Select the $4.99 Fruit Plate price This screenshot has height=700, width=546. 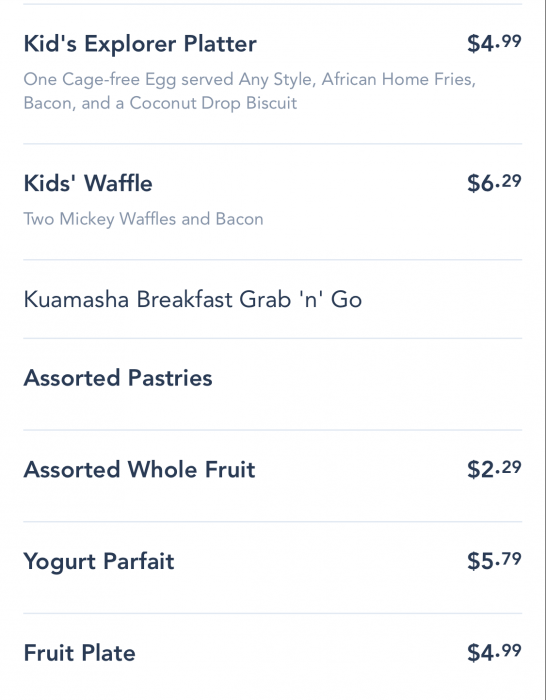(x=494, y=653)
